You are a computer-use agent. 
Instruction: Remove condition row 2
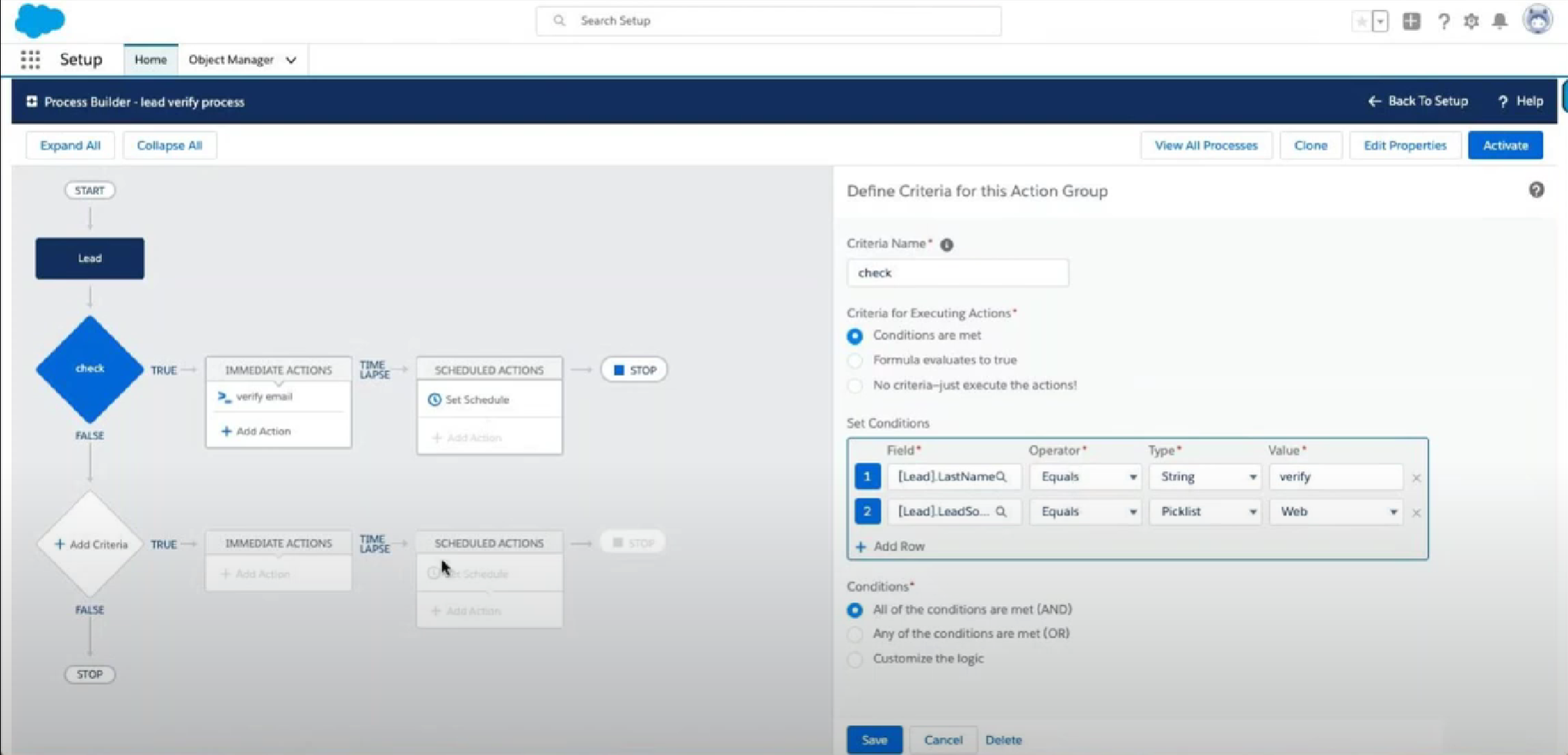(1416, 513)
